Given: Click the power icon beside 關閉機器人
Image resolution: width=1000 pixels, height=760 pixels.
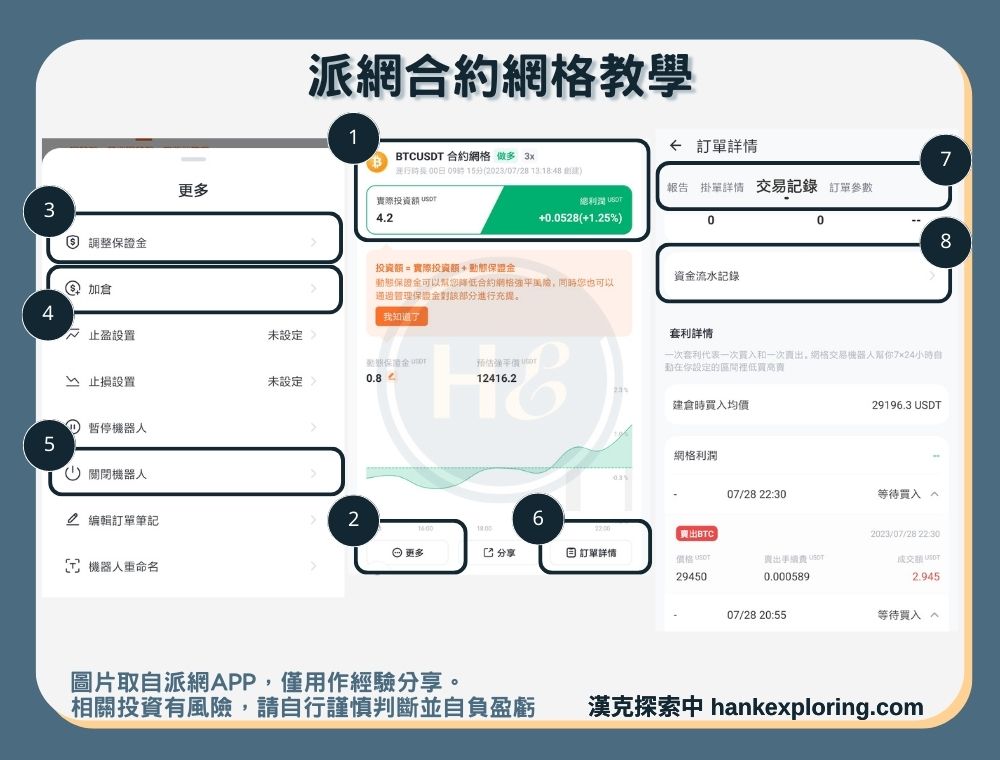Looking at the screenshot, I should 73,474.
